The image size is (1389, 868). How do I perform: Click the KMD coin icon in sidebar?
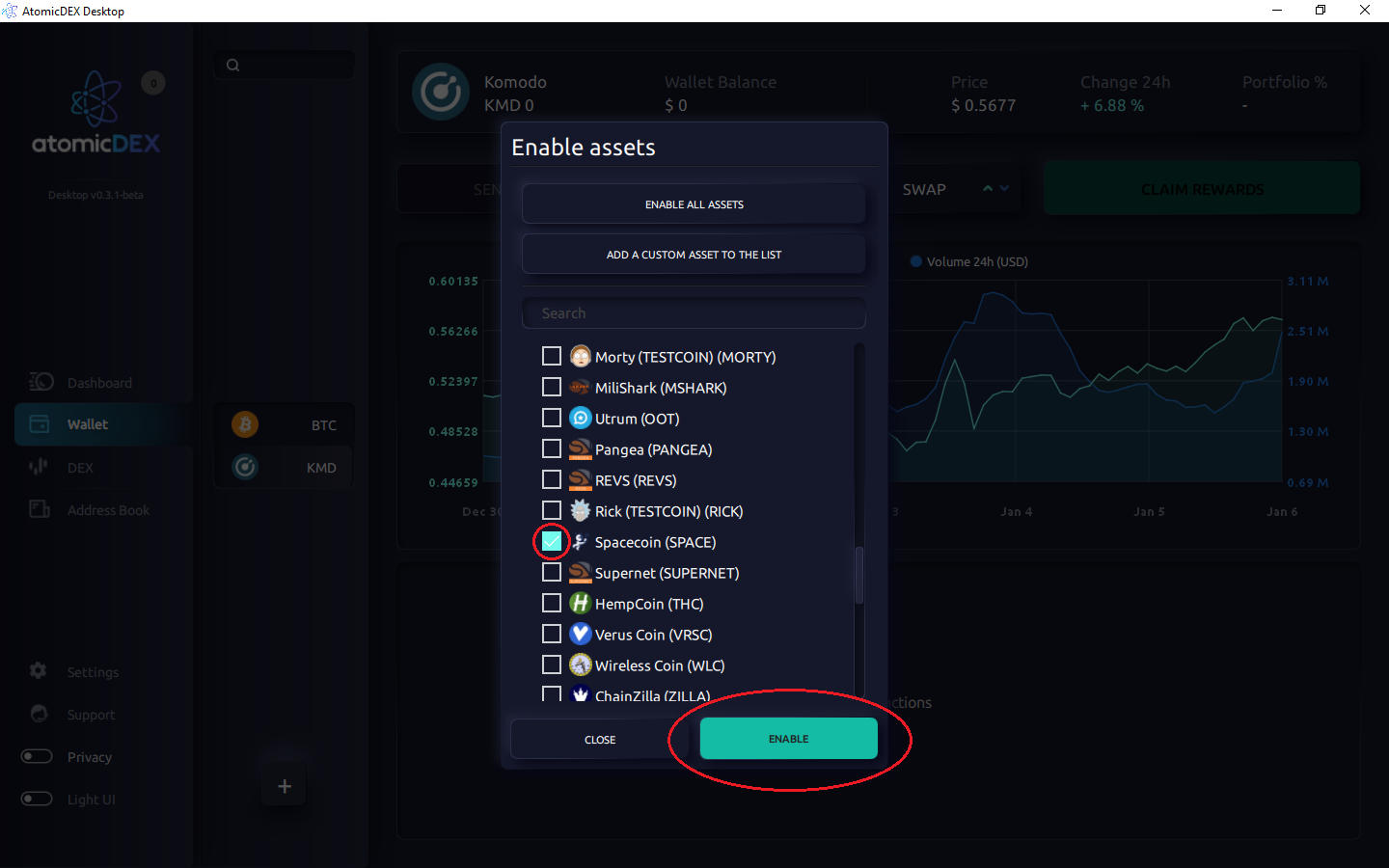pyautogui.click(x=245, y=467)
